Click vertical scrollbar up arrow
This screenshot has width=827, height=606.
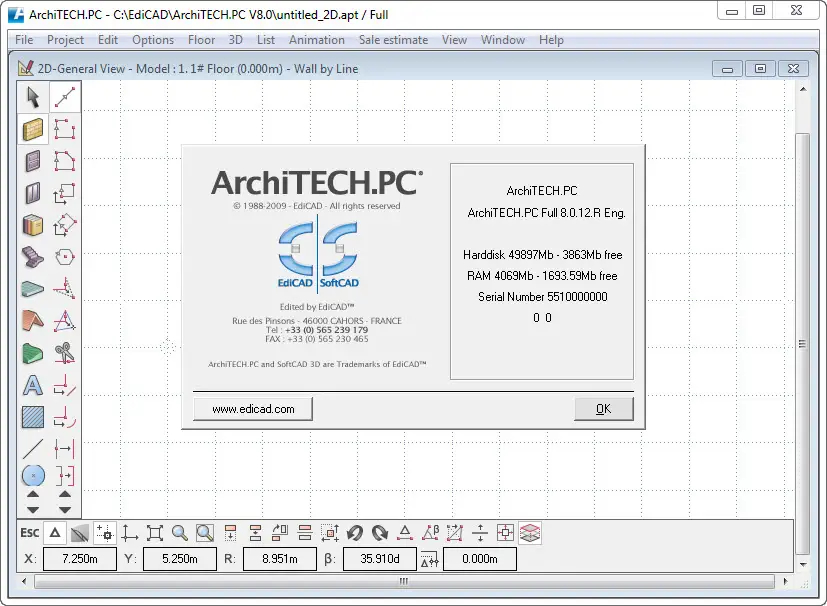click(803, 89)
